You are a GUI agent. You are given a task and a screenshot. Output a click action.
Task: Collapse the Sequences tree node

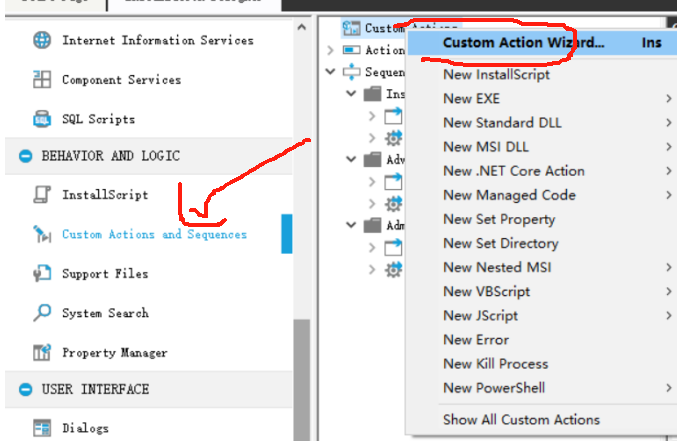click(330, 71)
